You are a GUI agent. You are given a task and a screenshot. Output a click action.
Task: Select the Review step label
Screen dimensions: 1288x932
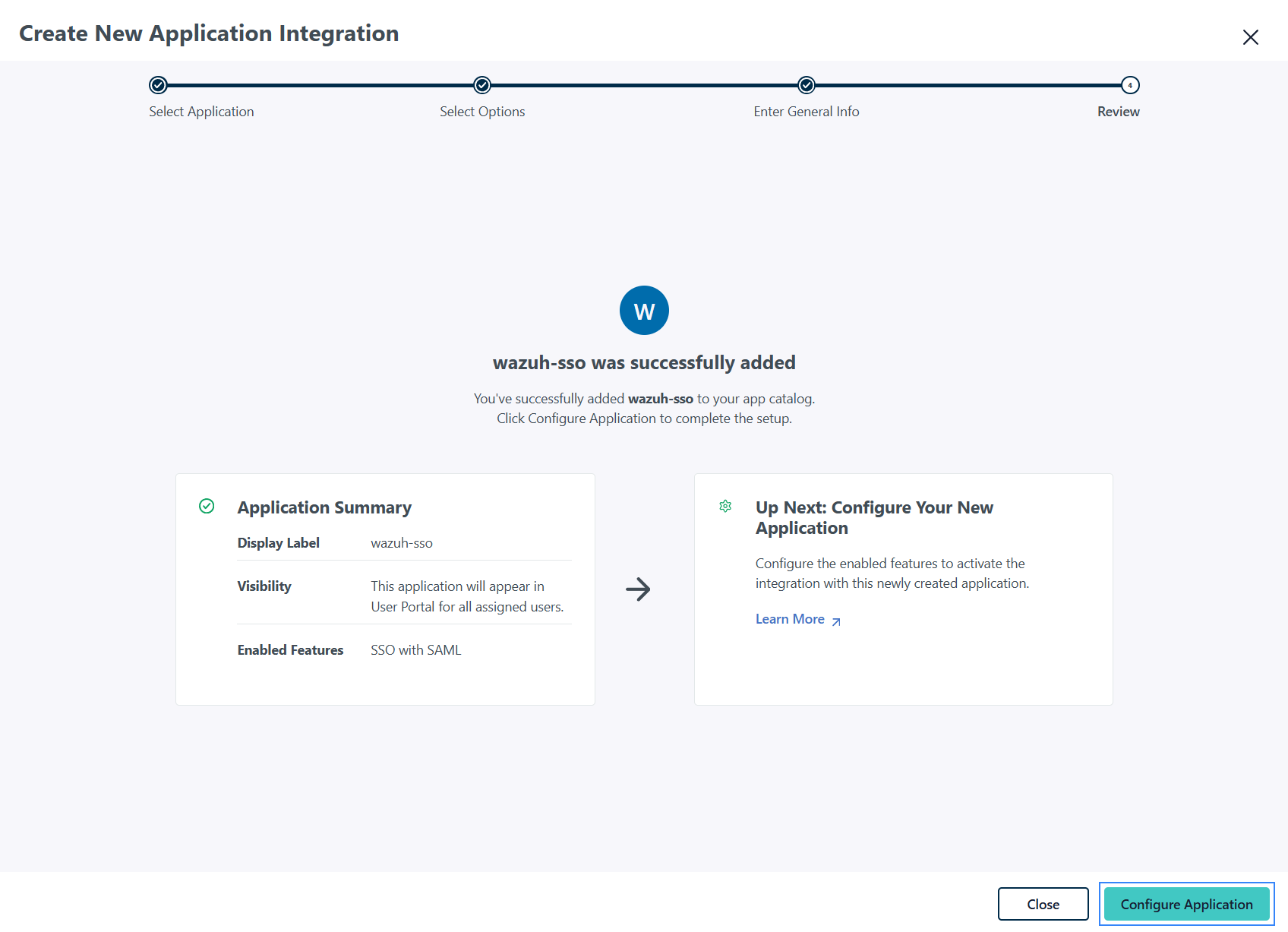tap(1118, 112)
